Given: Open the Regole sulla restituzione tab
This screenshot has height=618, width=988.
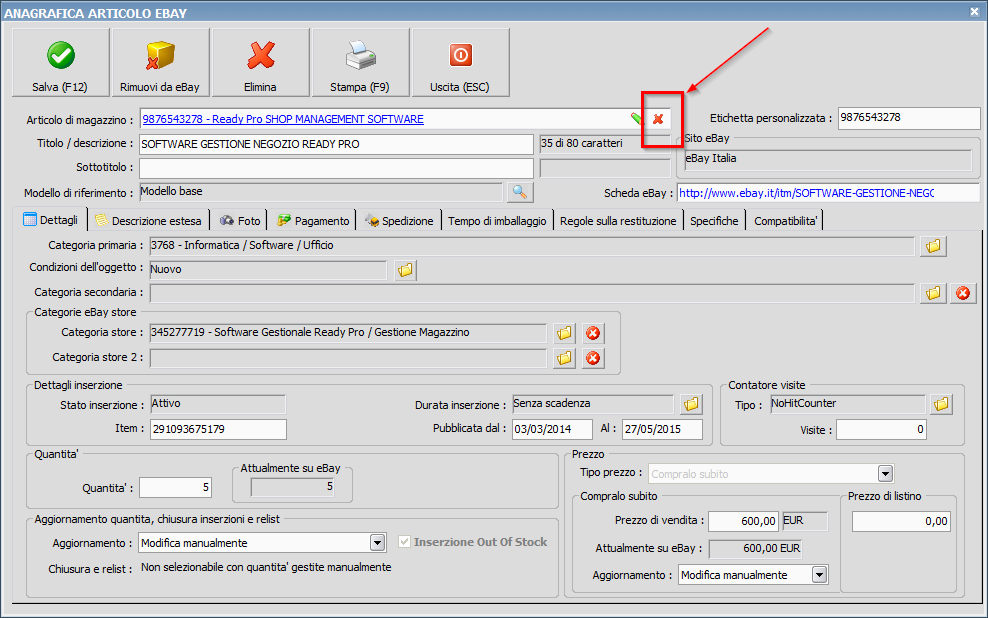Looking at the screenshot, I should (618, 220).
